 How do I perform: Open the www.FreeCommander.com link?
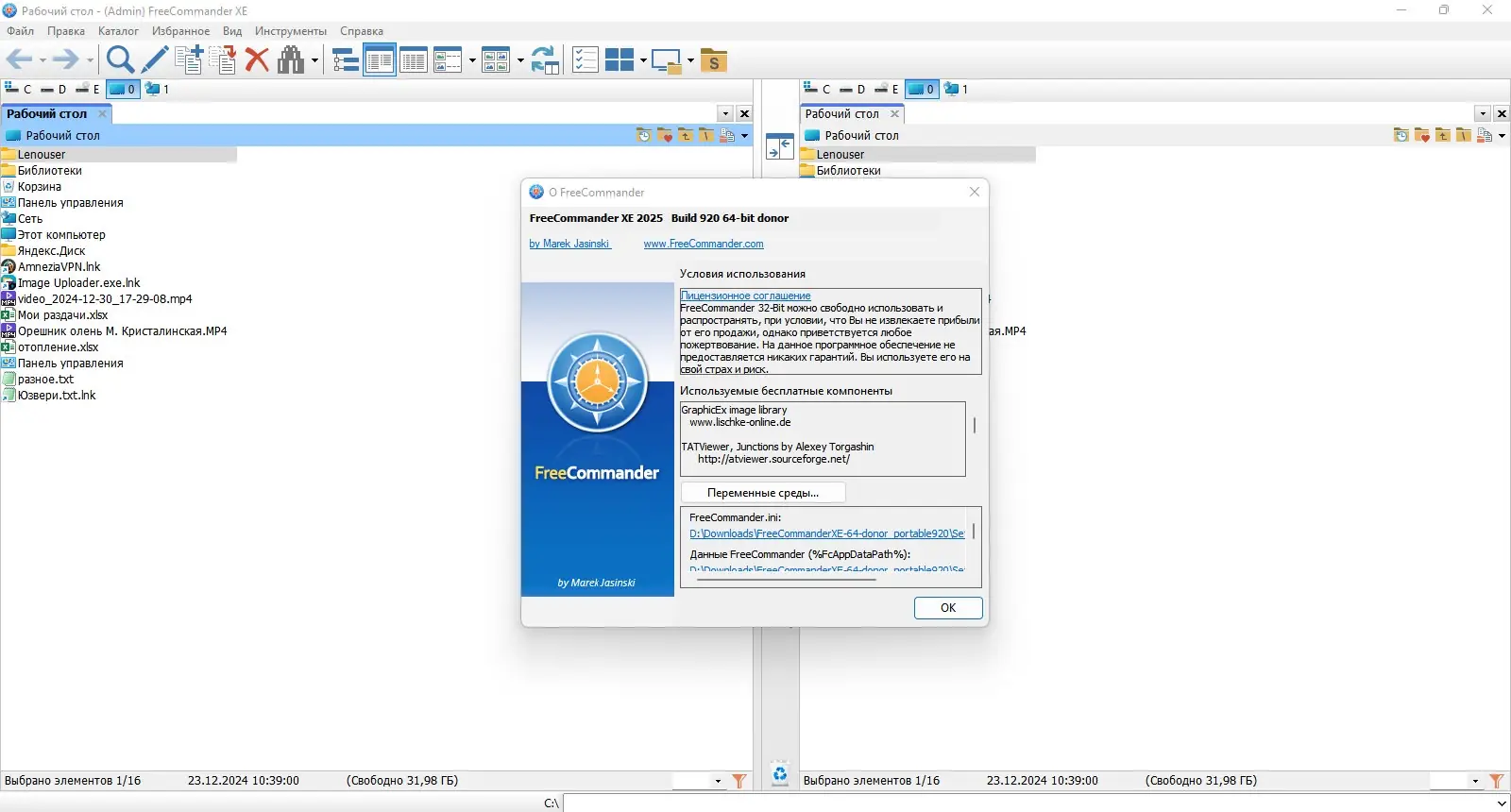point(704,244)
